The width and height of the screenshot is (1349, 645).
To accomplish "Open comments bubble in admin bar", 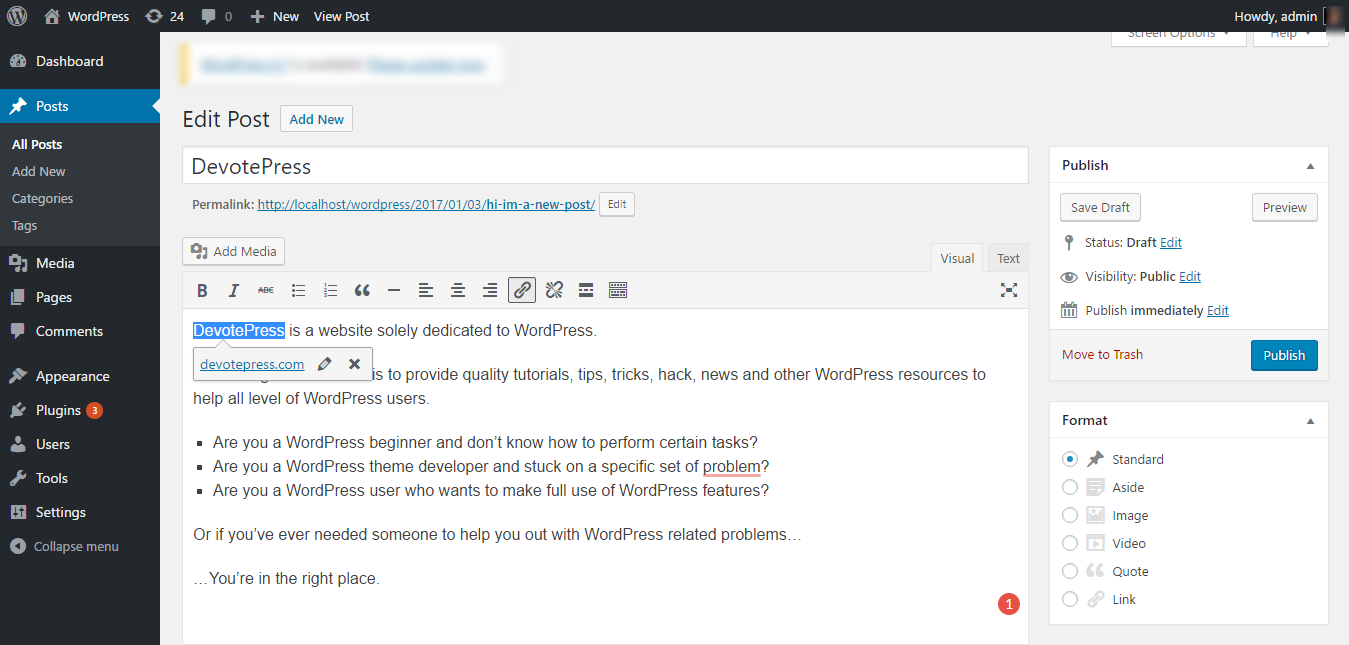I will [216, 16].
